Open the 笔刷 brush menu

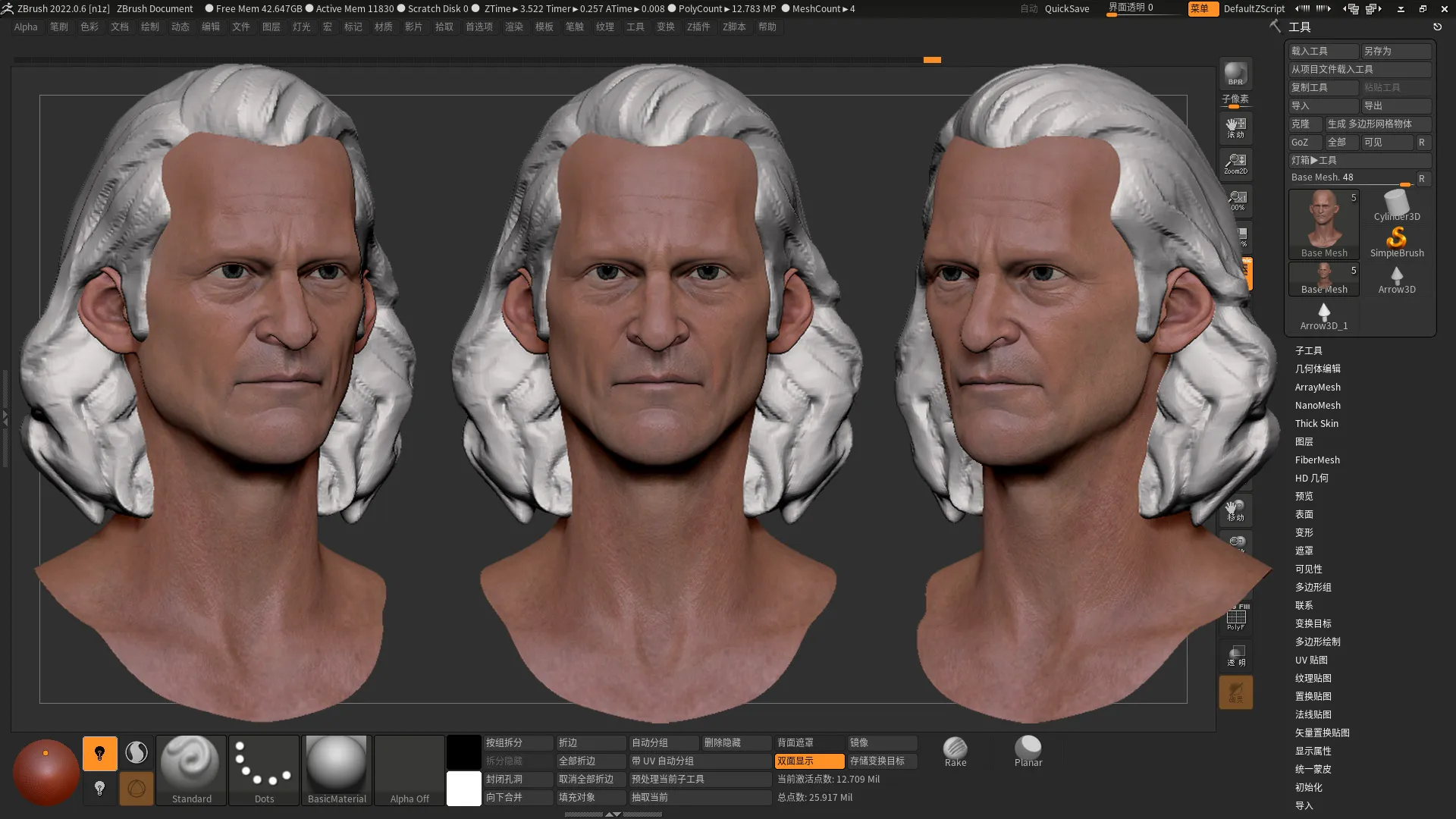58,27
